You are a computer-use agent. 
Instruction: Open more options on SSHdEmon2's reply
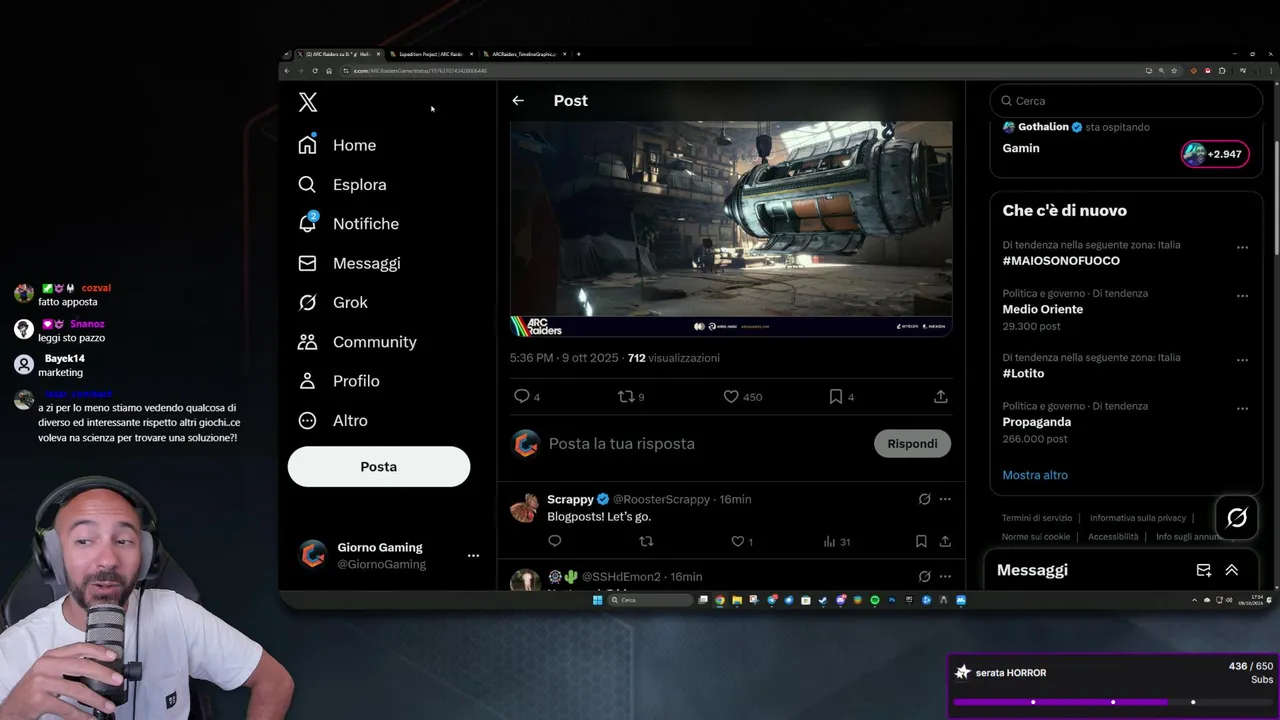945,577
